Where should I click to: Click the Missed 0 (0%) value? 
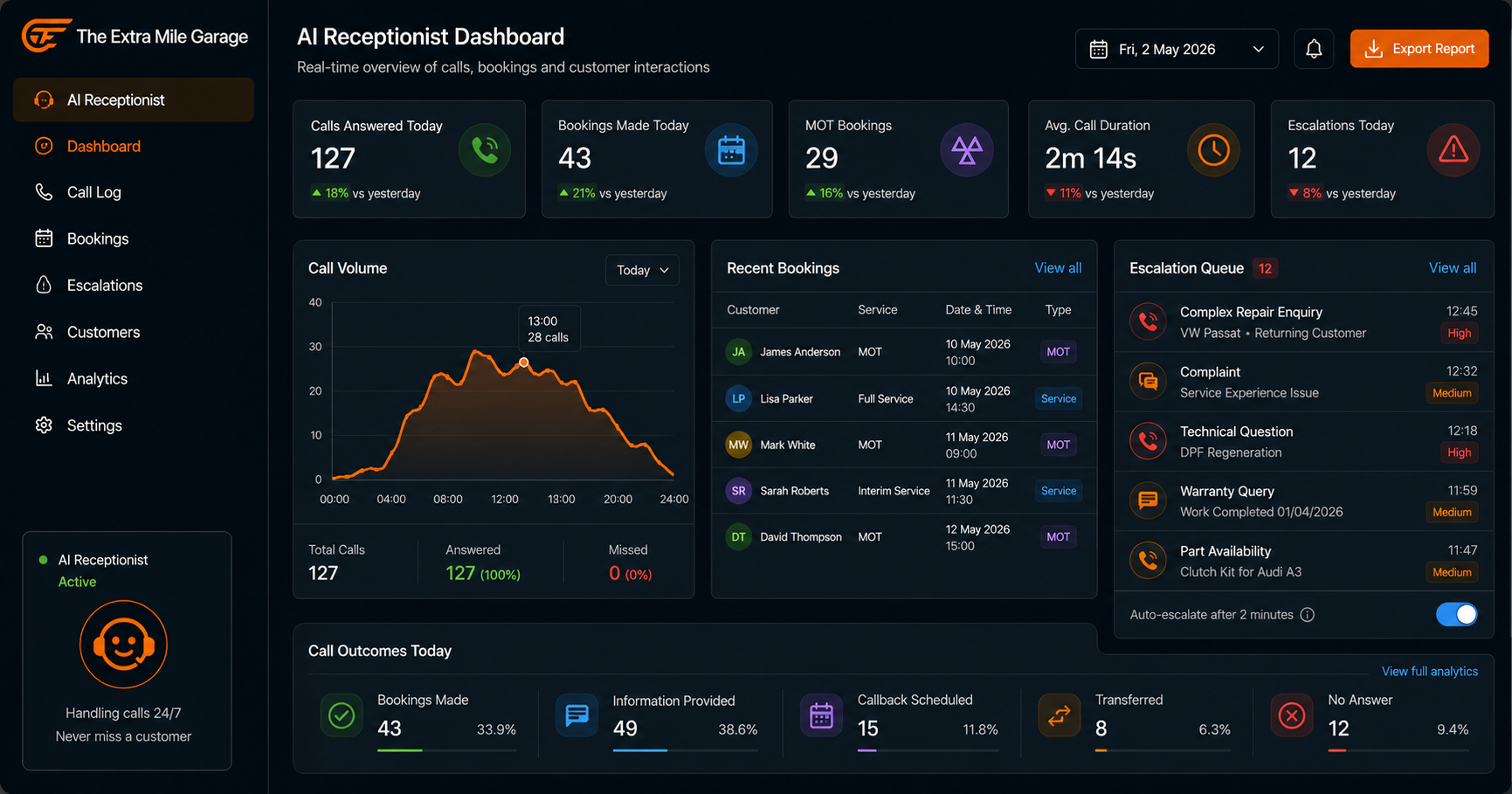[x=630, y=573]
